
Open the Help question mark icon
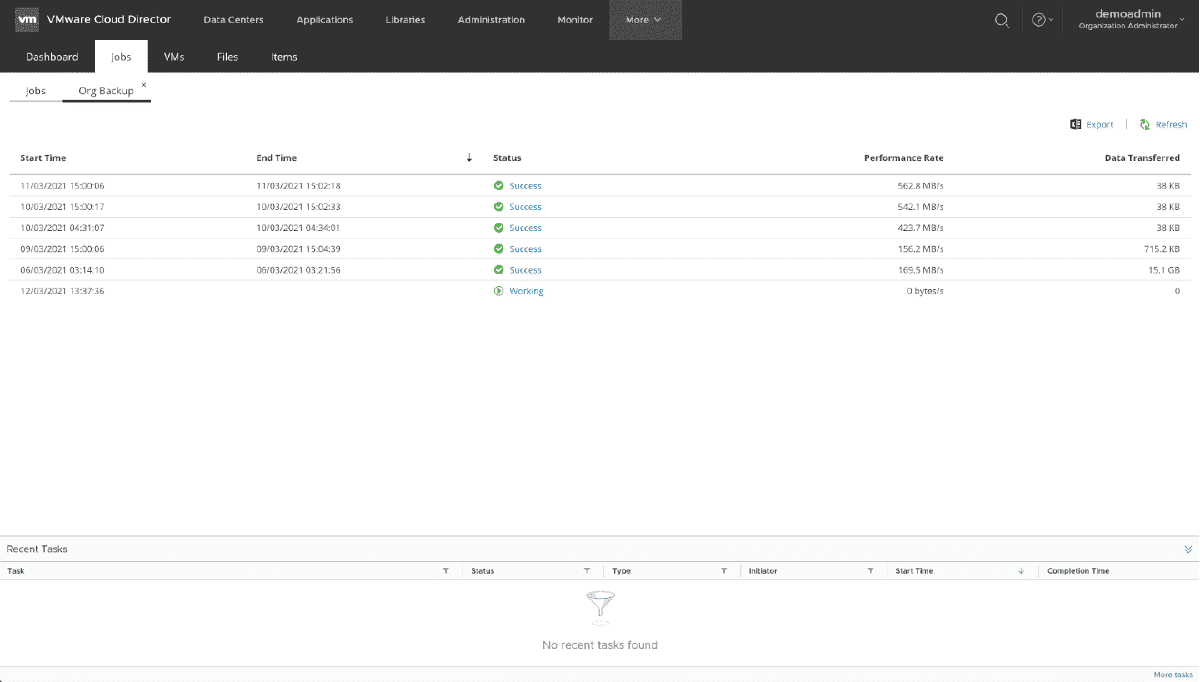tap(1038, 19)
